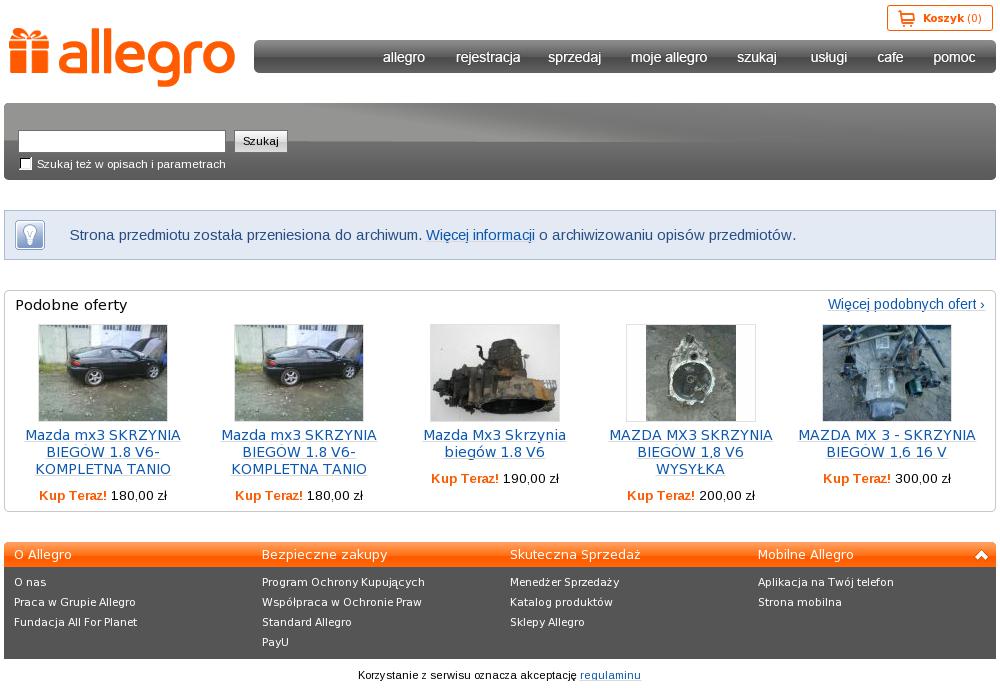The height and width of the screenshot is (695, 1000).
Task: Open 'usługi' menu item
Action: [829, 57]
